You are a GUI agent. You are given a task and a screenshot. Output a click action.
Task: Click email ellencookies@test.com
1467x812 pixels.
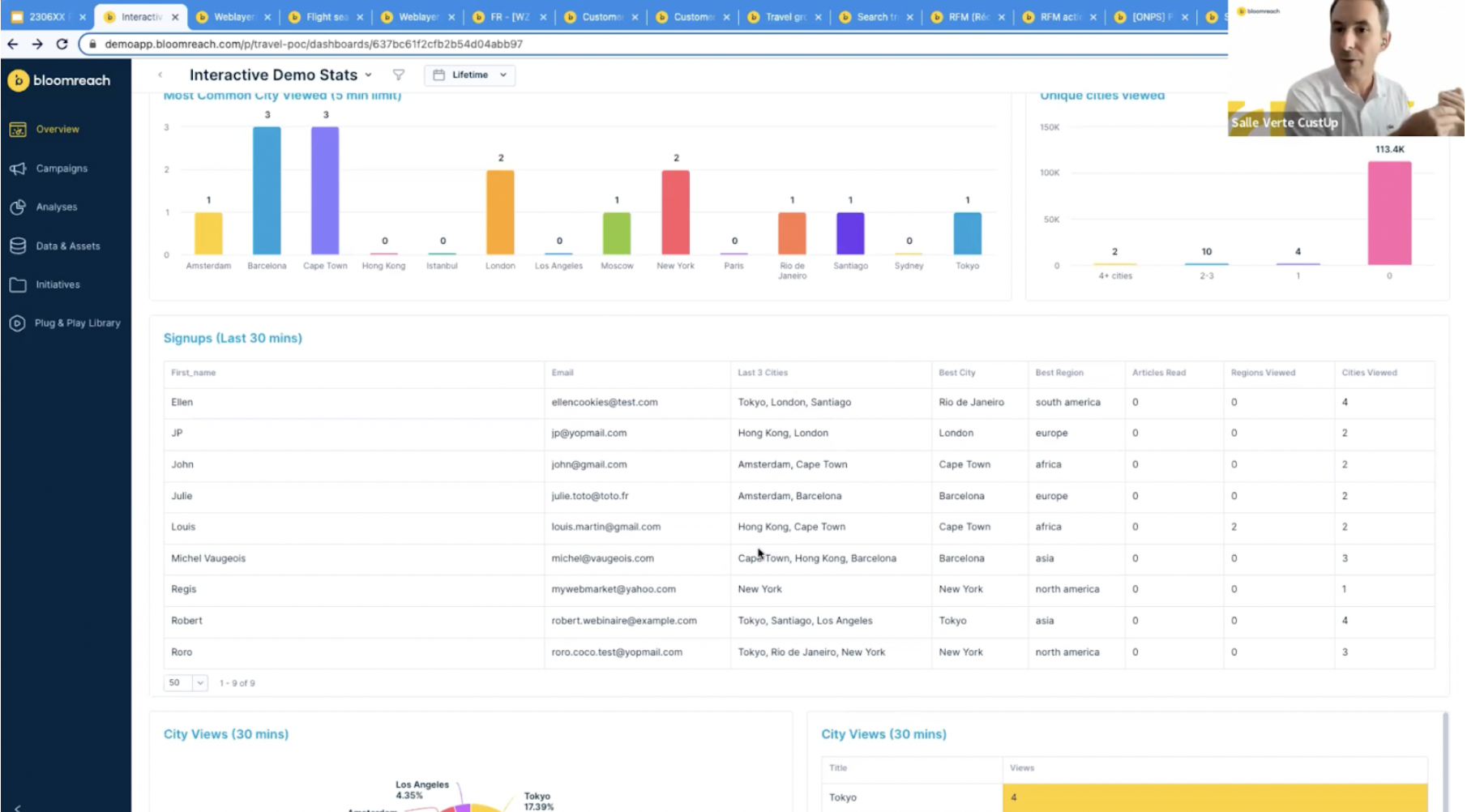[x=605, y=402]
